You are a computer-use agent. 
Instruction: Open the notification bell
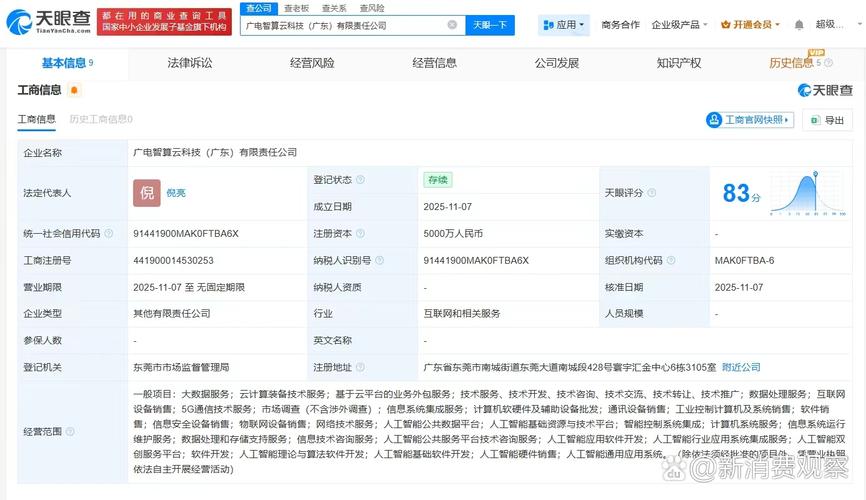(799, 25)
